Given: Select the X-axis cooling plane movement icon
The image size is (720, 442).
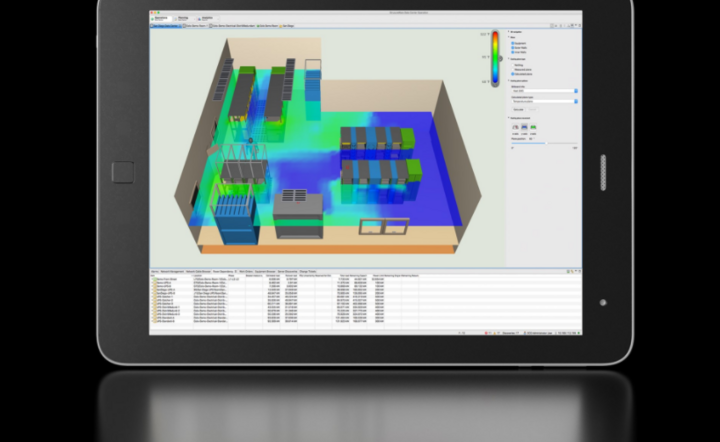Looking at the screenshot, I should click(x=515, y=127).
